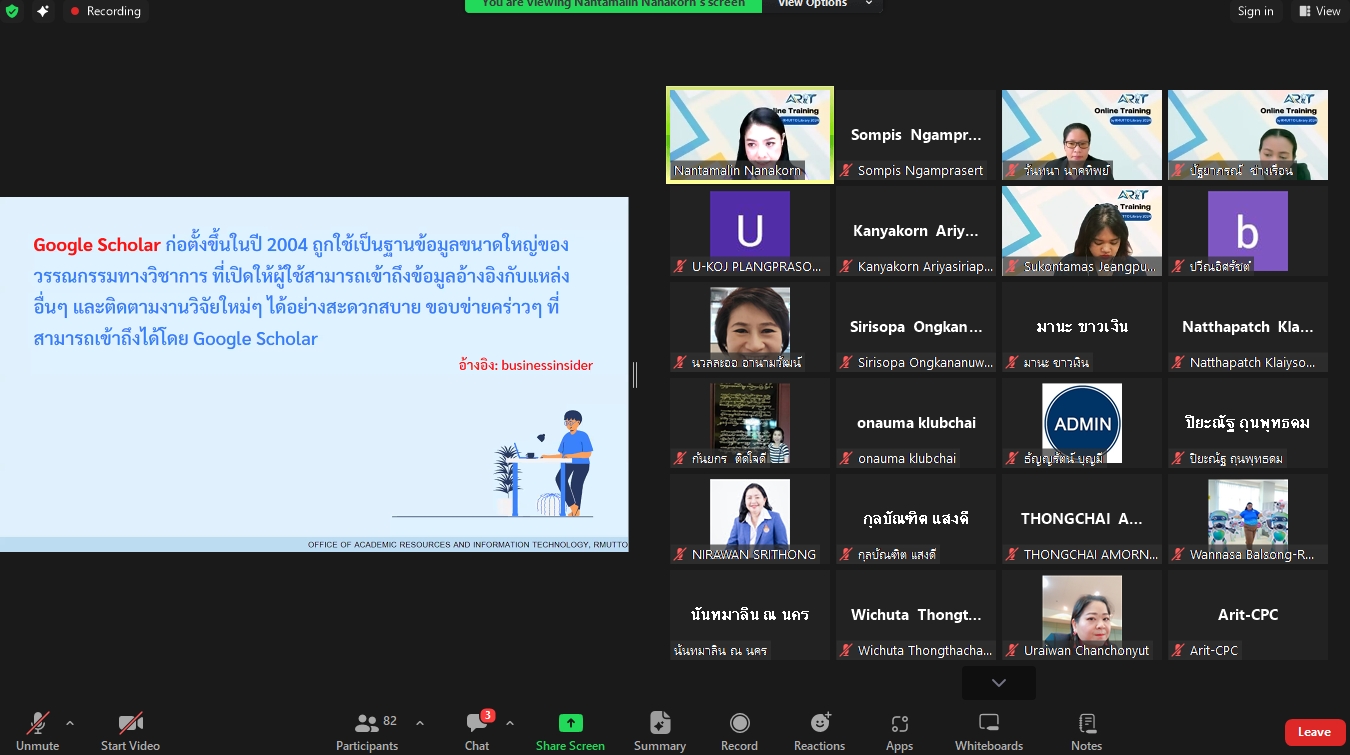Click muted mic icon on Kanyakorn Ariyasiriap
1350x755 pixels.
(847, 267)
